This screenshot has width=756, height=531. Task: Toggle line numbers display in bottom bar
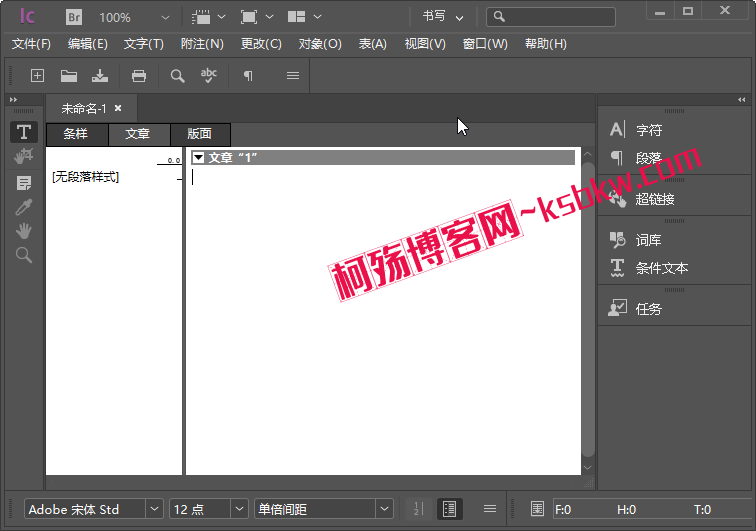418,509
